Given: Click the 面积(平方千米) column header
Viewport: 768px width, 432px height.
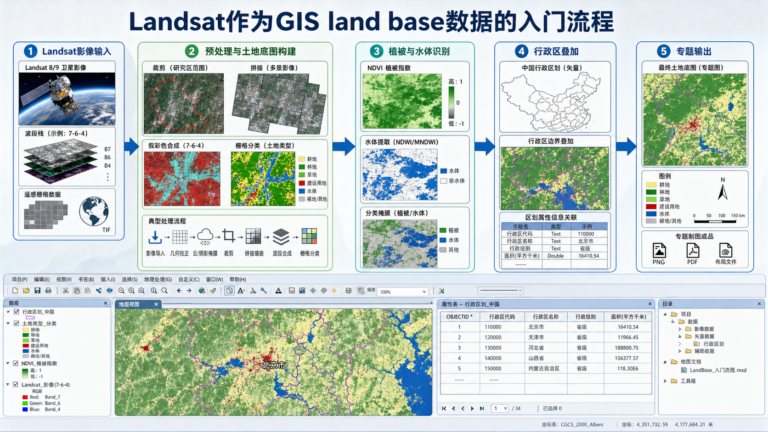Looking at the screenshot, I should pyautogui.click(x=628, y=316).
